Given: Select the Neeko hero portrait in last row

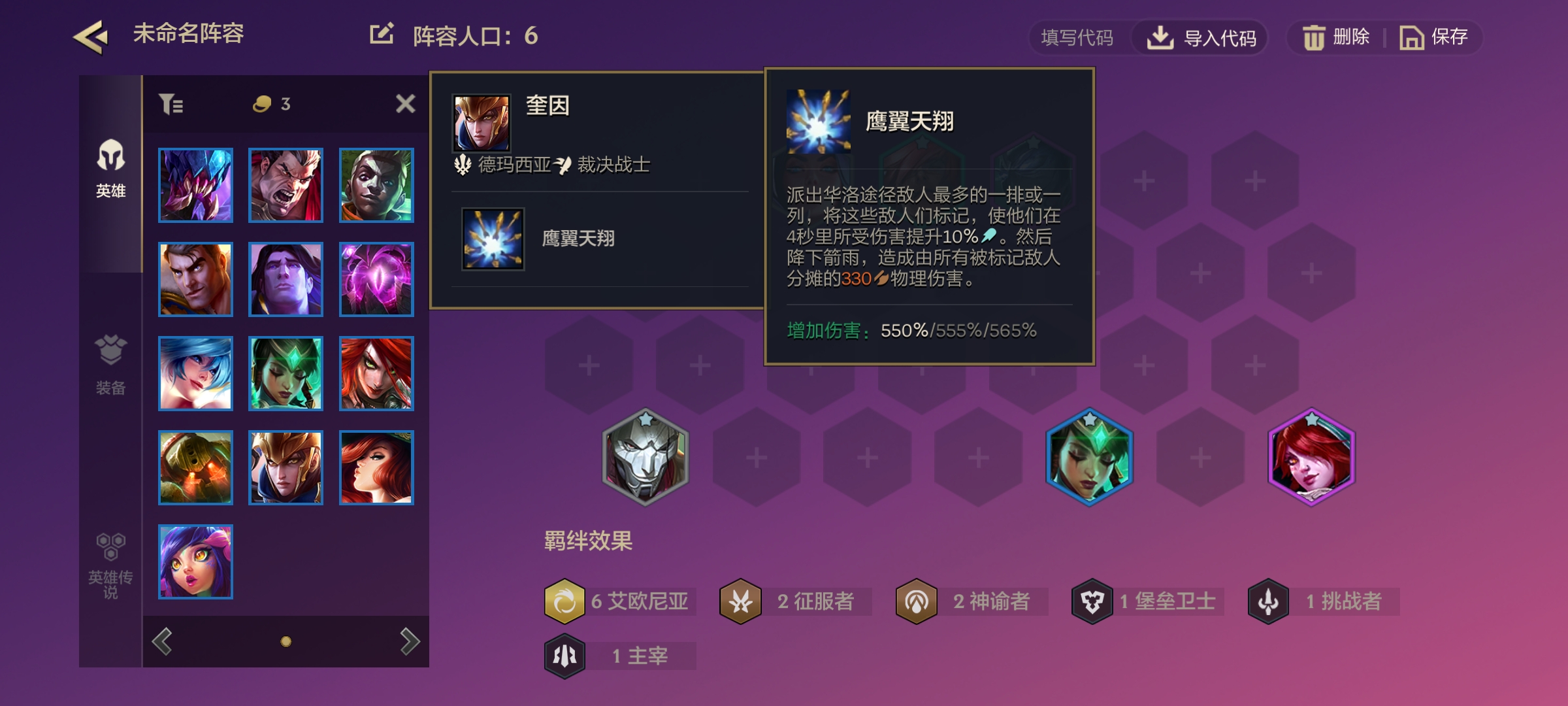Looking at the screenshot, I should pyautogui.click(x=195, y=562).
